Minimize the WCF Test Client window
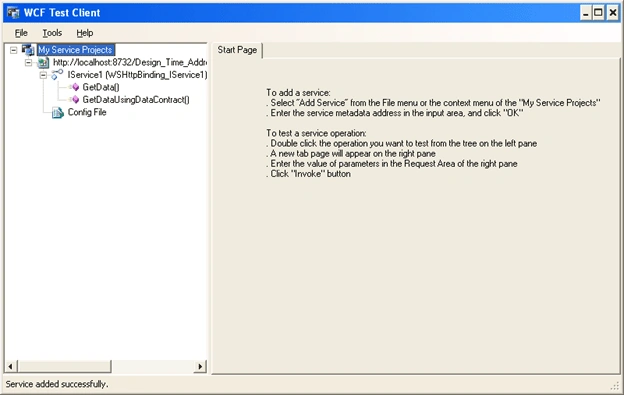The width and height of the screenshot is (624, 395). pyautogui.click(x=586, y=13)
